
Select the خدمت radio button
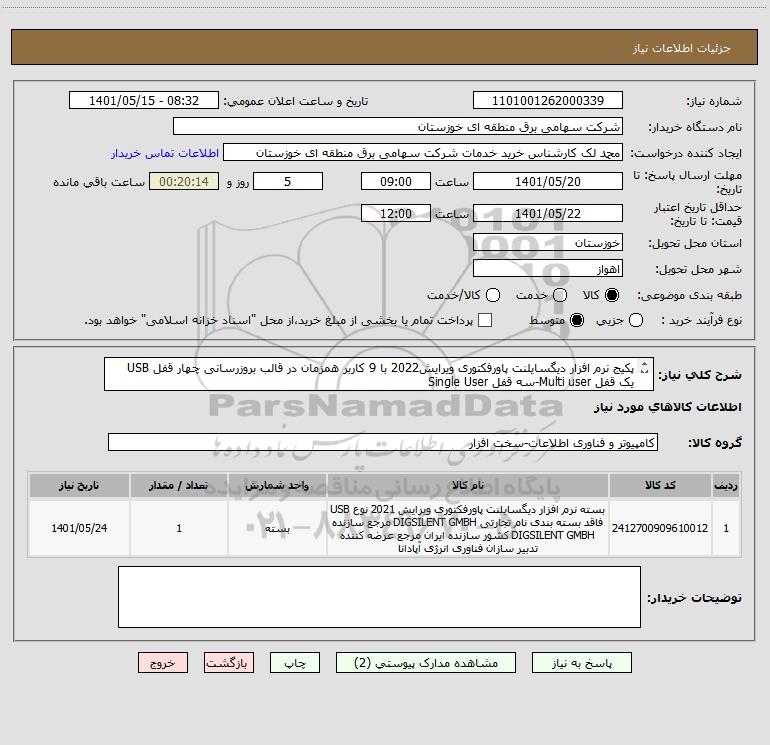(560, 295)
